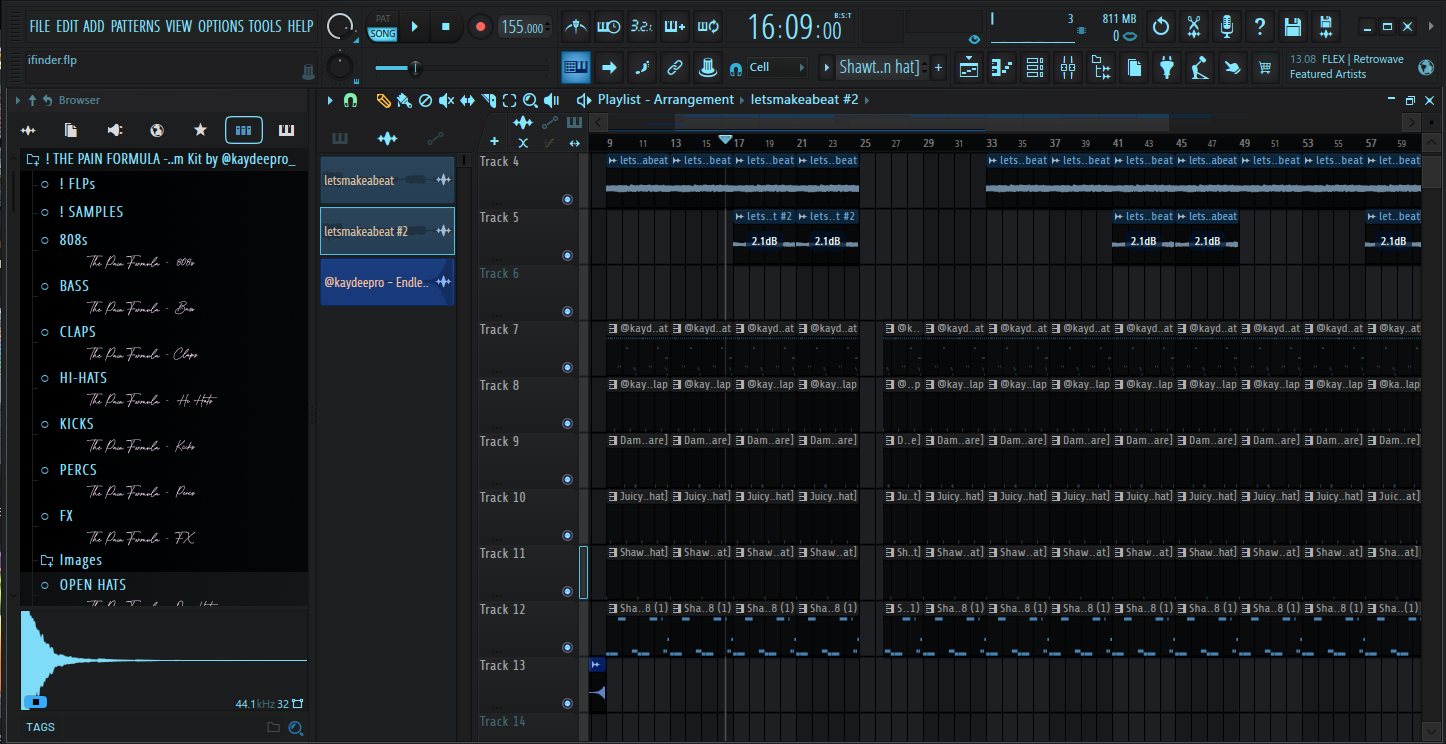This screenshot has width=1446, height=744.
Task: Select the paint tool in the playlist toolbar
Action: point(404,101)
